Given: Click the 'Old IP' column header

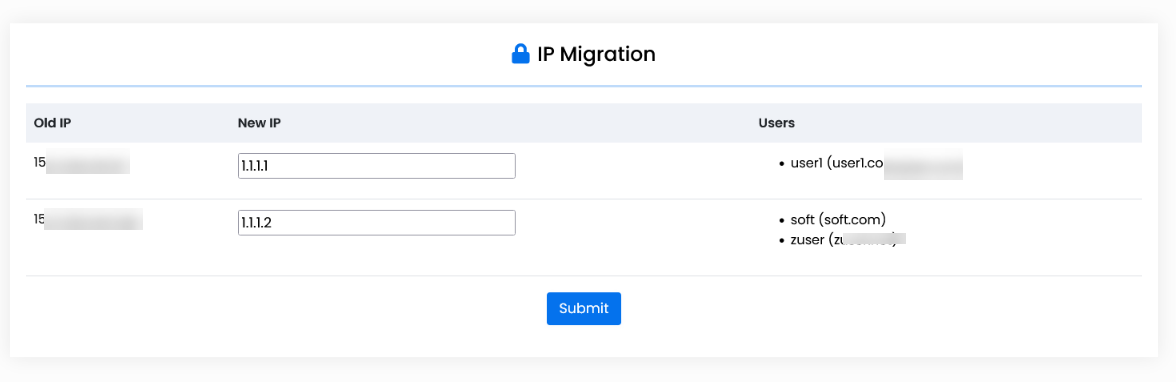Looking at the screenshot, I should point(52,123).
